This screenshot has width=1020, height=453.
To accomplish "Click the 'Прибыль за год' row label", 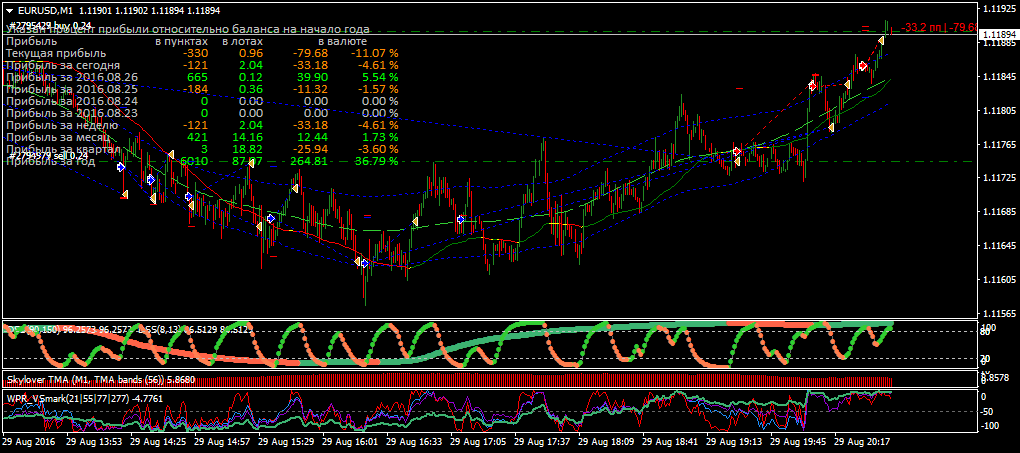I will (x=51, y=161).
